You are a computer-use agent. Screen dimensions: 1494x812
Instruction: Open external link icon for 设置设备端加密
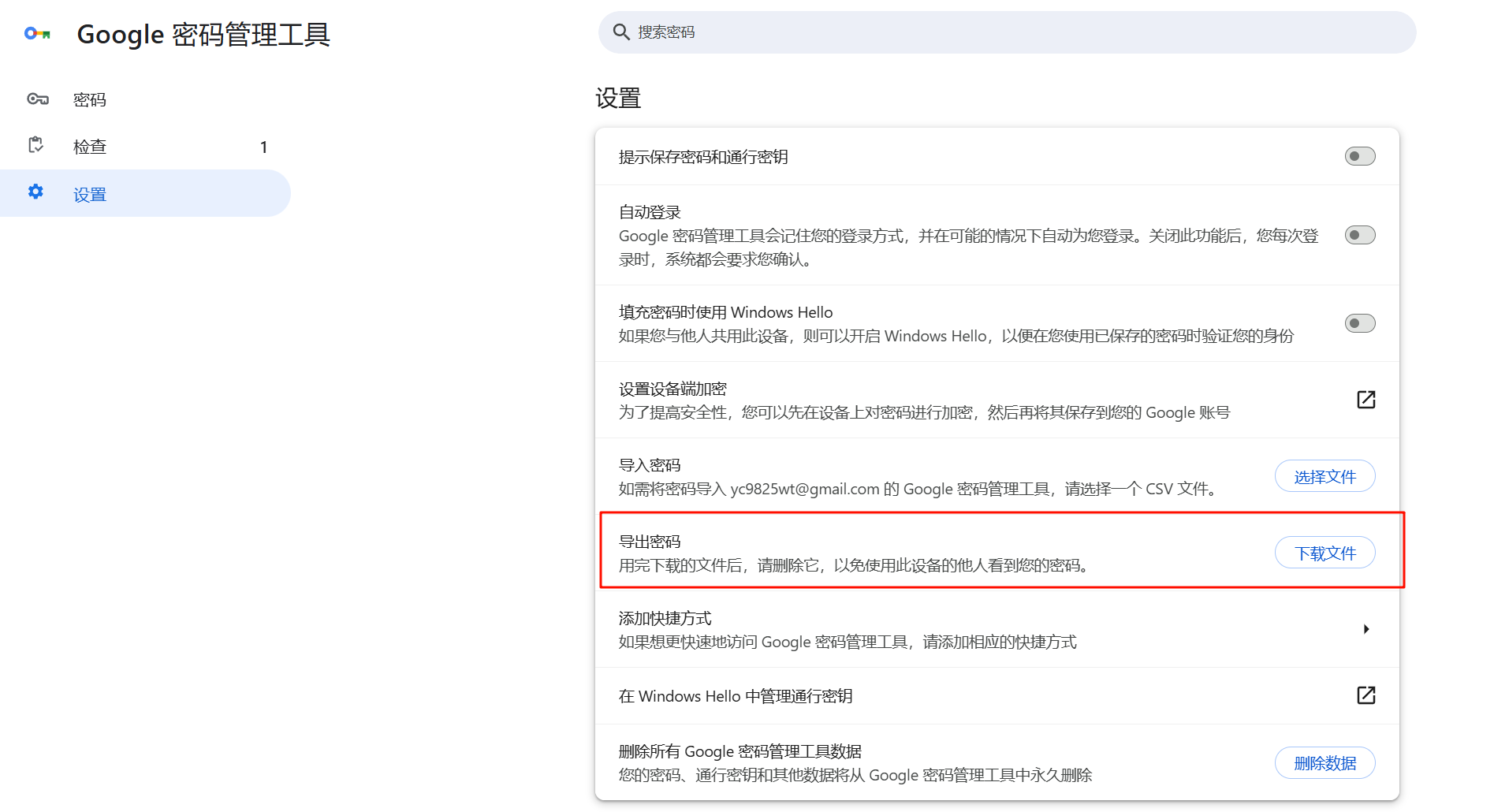(x=1366, y=400)
